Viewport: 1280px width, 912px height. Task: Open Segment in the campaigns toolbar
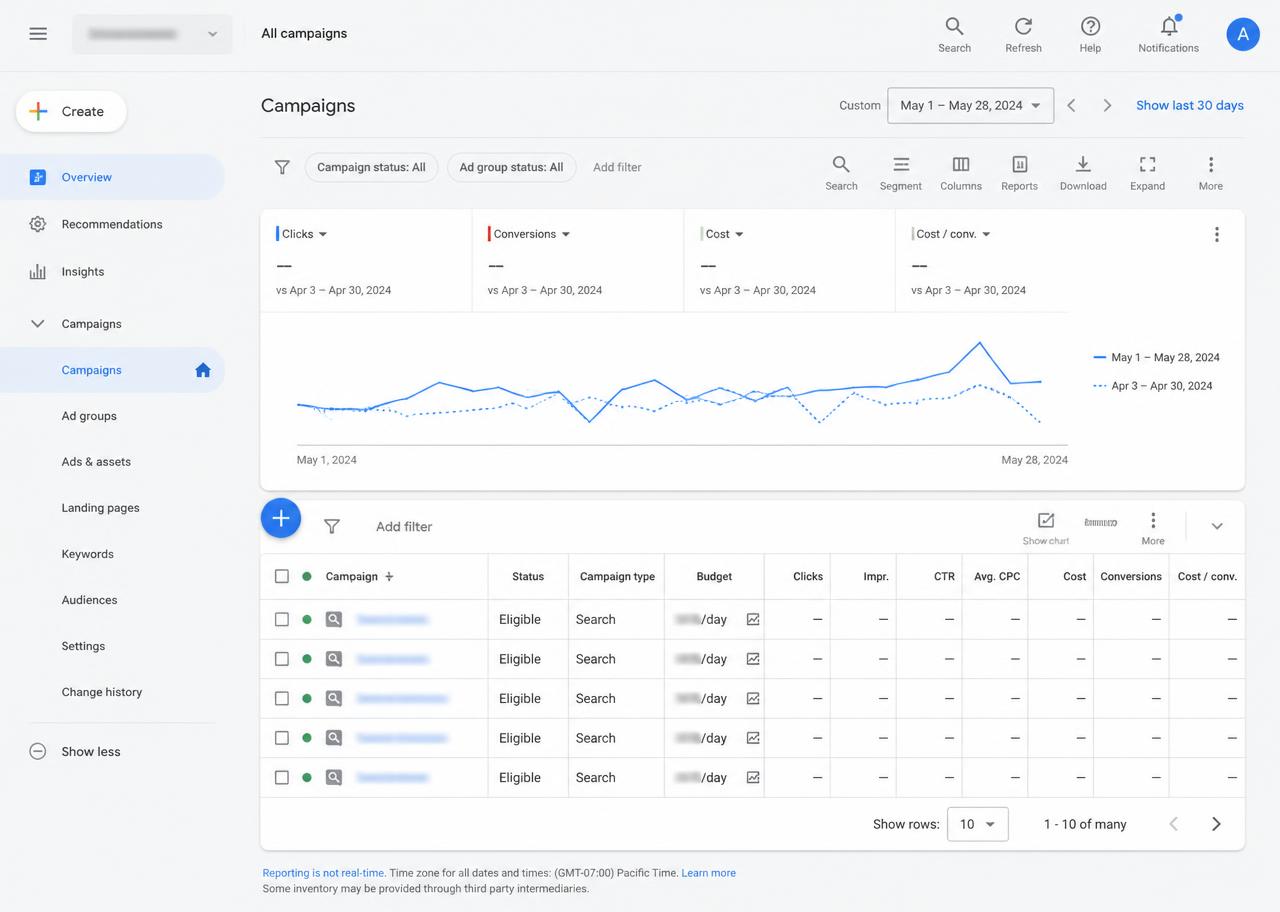(901, 173)
